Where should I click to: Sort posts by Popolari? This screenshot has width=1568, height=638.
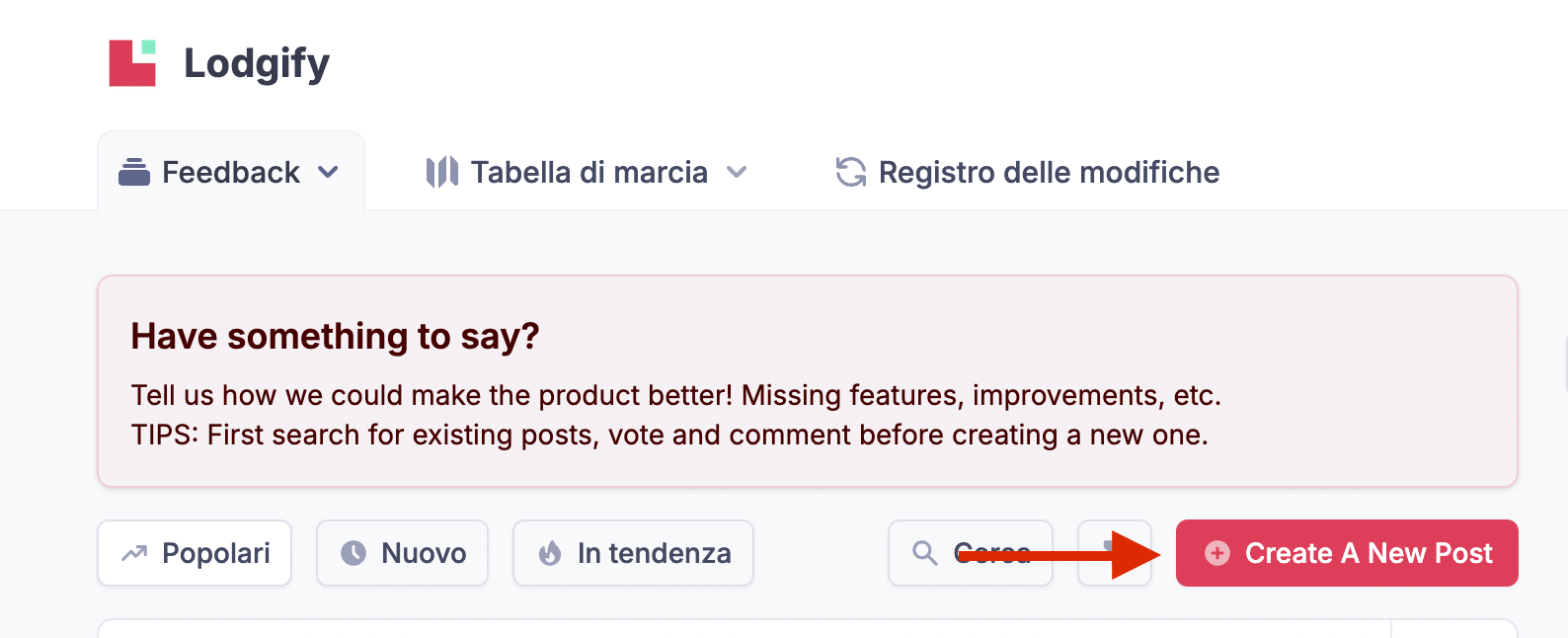pyautogui.click(x=195, y=553)
